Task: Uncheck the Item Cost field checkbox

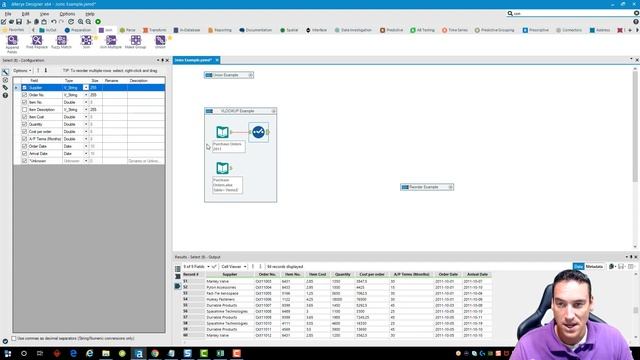Action: coord(24,117)
